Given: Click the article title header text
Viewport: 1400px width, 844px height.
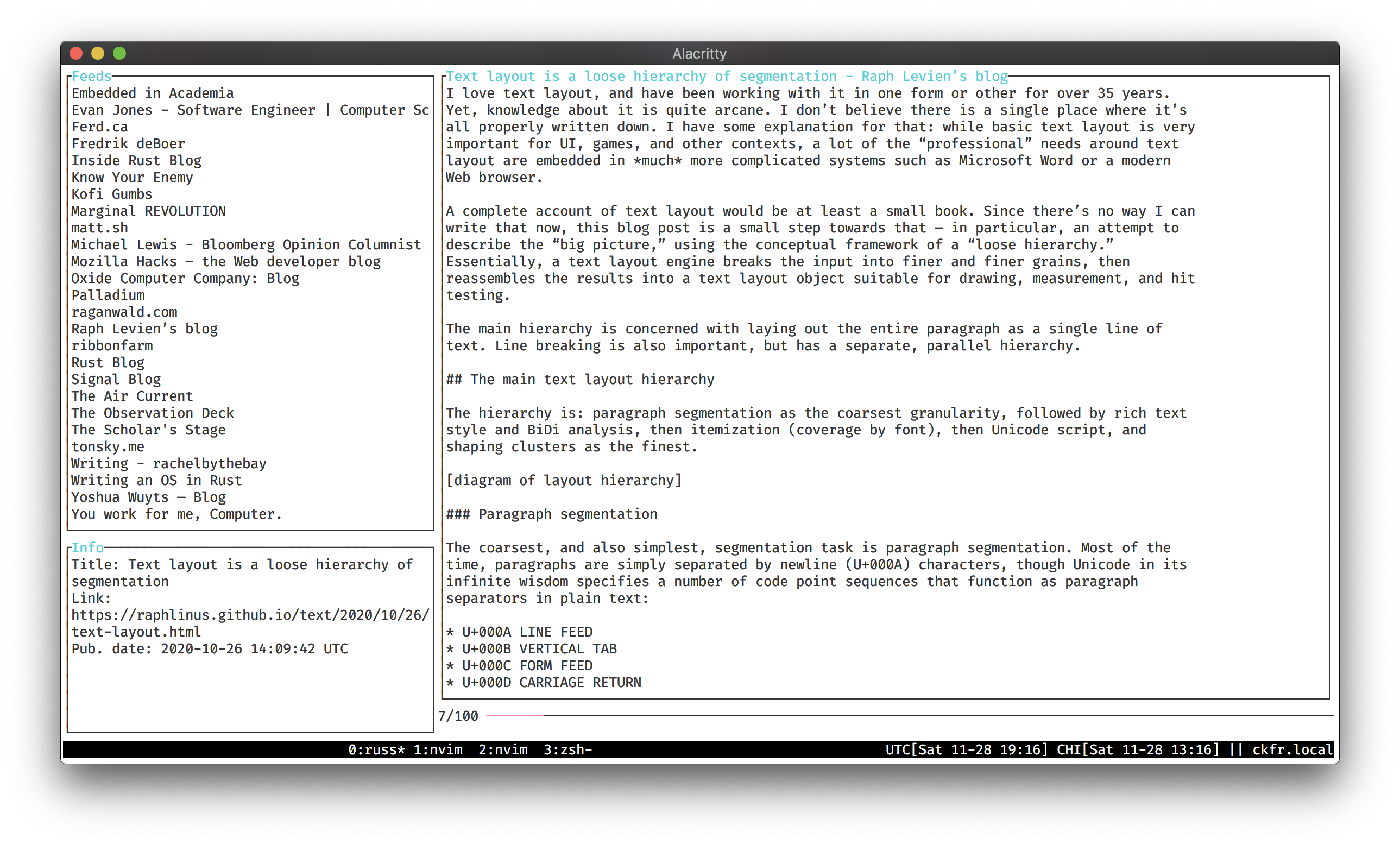Looking at the screenshot, I should point(726,76).
